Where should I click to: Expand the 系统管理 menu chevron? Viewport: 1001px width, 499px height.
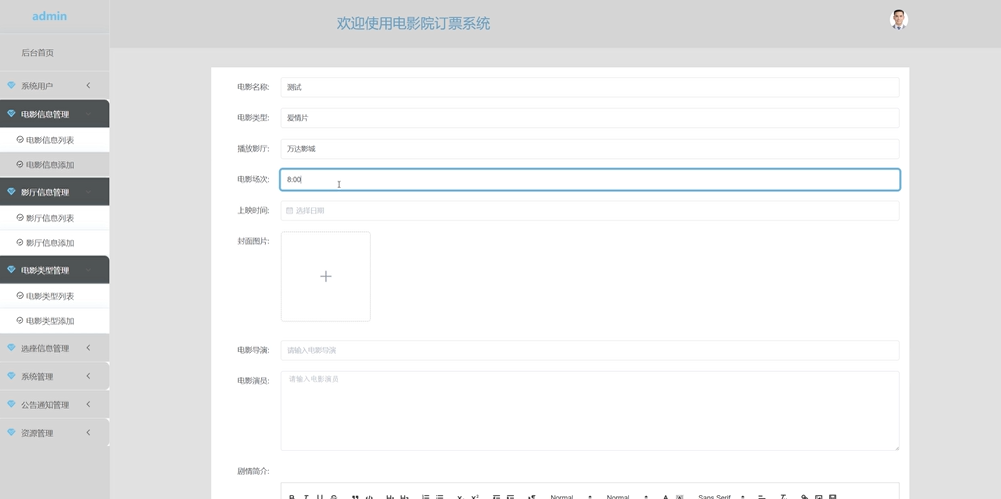point(88,376)
